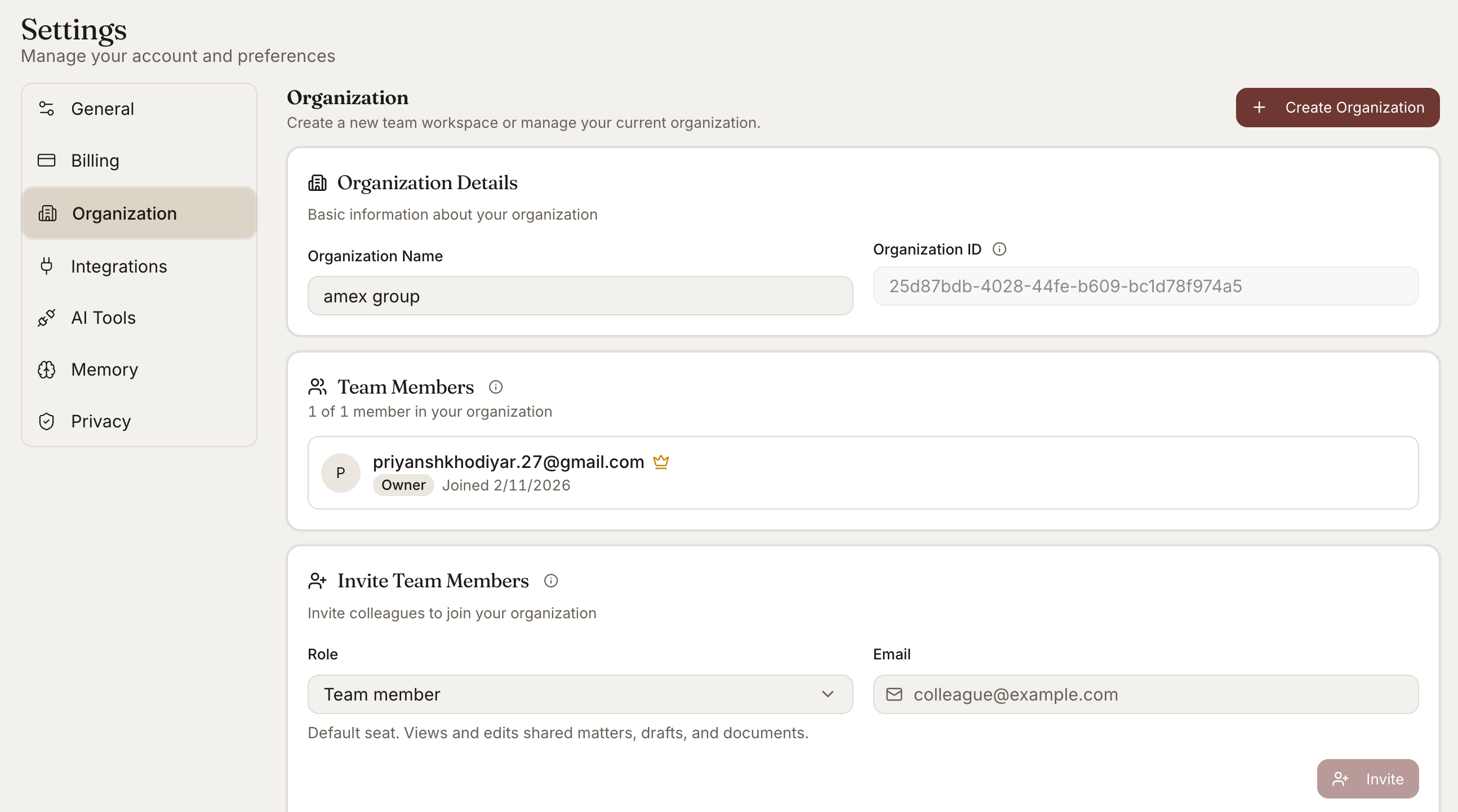Click the Memory brain icon
Screen dimensions: 1458x812
tap(46, 369)
